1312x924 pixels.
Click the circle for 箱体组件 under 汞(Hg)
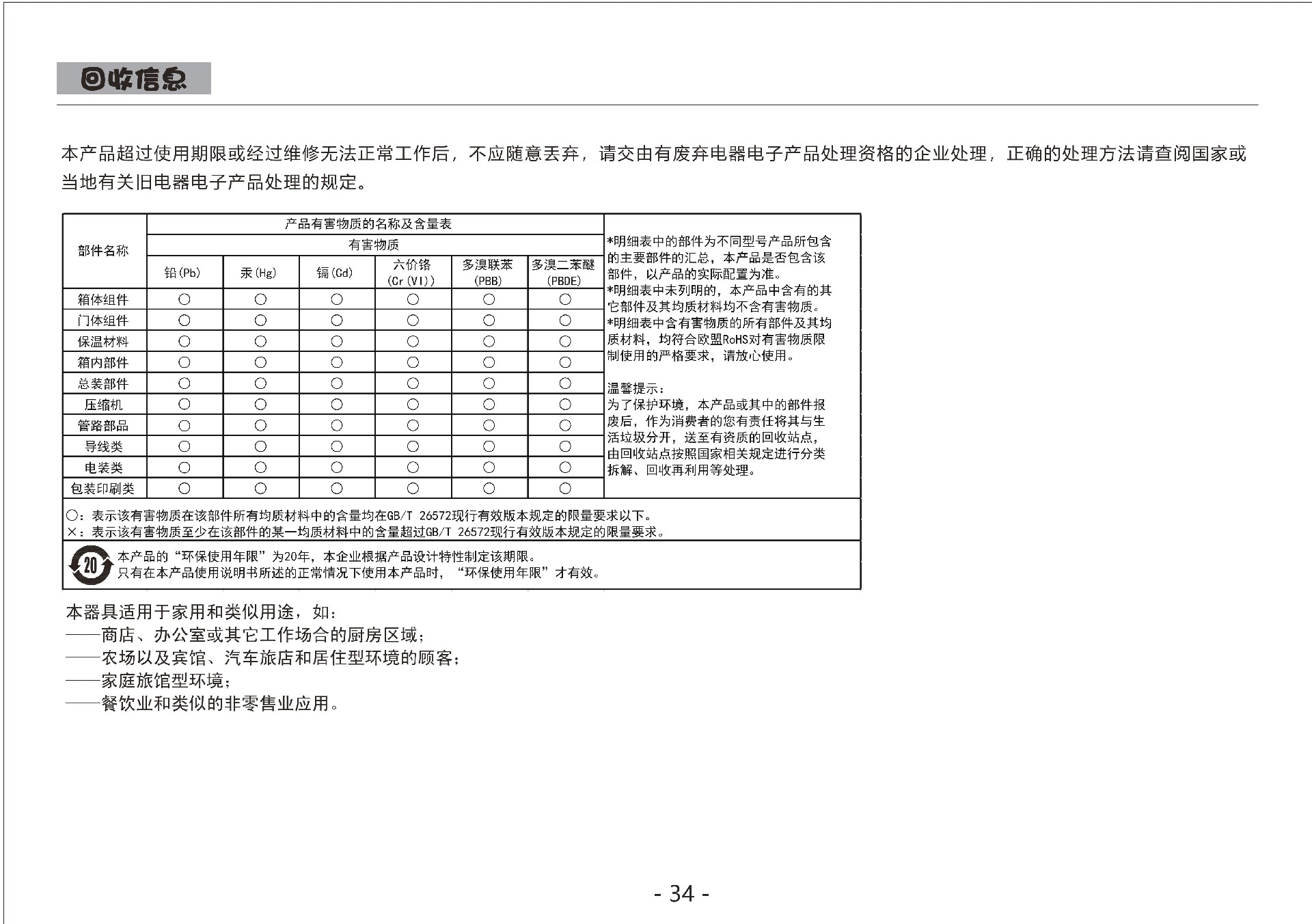260,299
